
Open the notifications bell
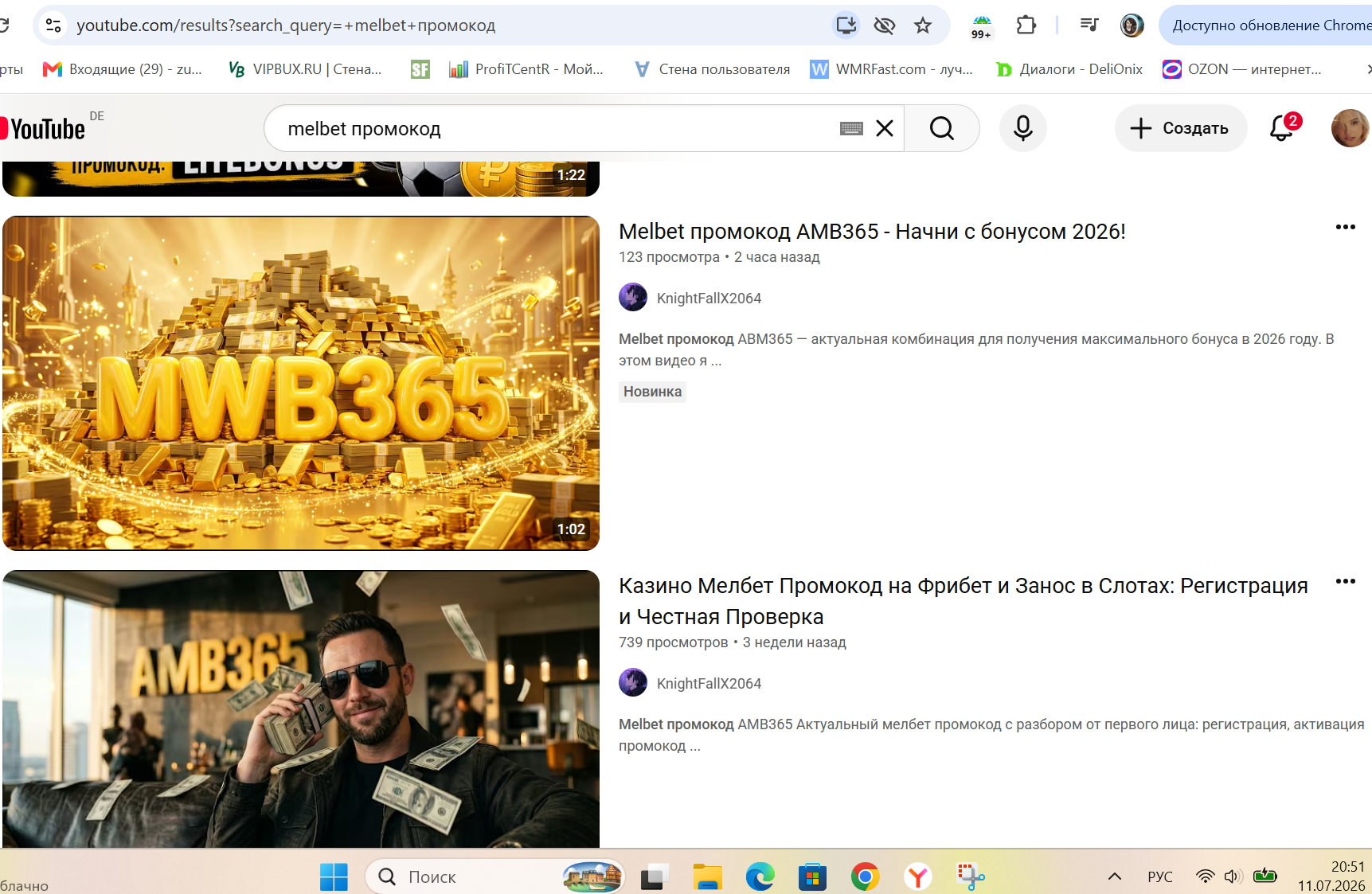click(1282, 128)
